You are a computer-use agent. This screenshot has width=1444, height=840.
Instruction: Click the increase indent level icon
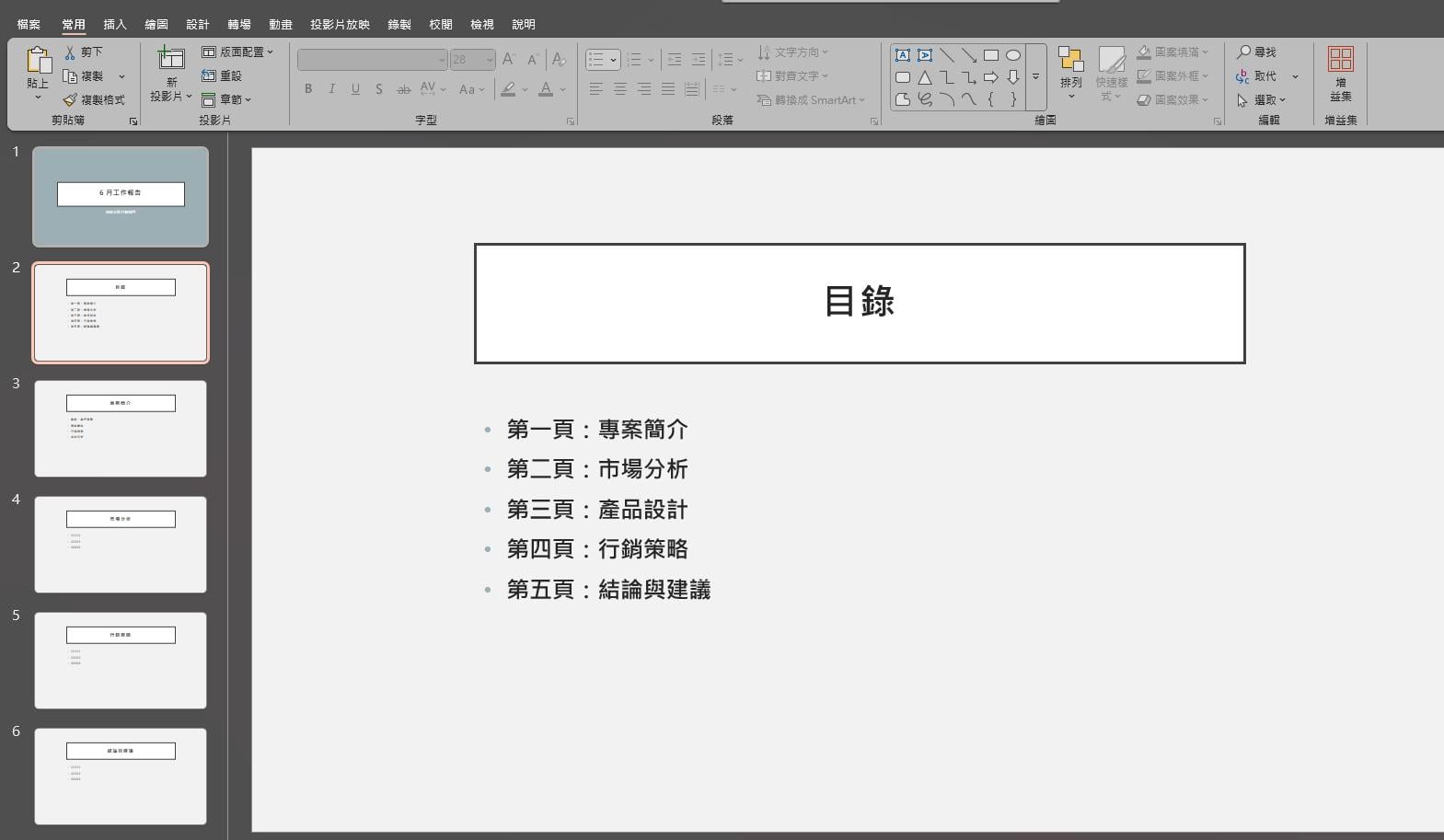[x=699, y=60]
